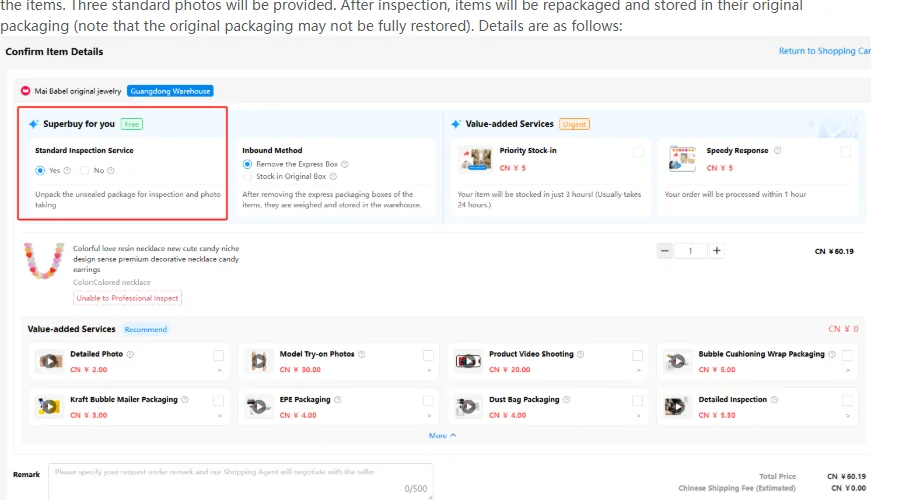
Task: Expand Bubble Cushioning Wrap Packaging card arrow
Action: point(848,370)
